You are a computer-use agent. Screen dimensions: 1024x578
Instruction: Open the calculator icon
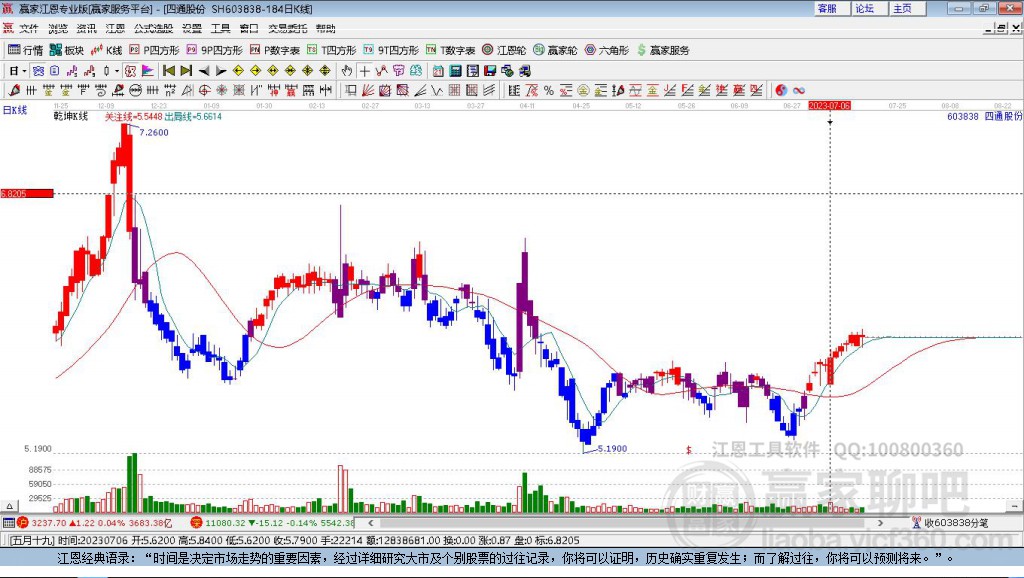coord(455,71)
